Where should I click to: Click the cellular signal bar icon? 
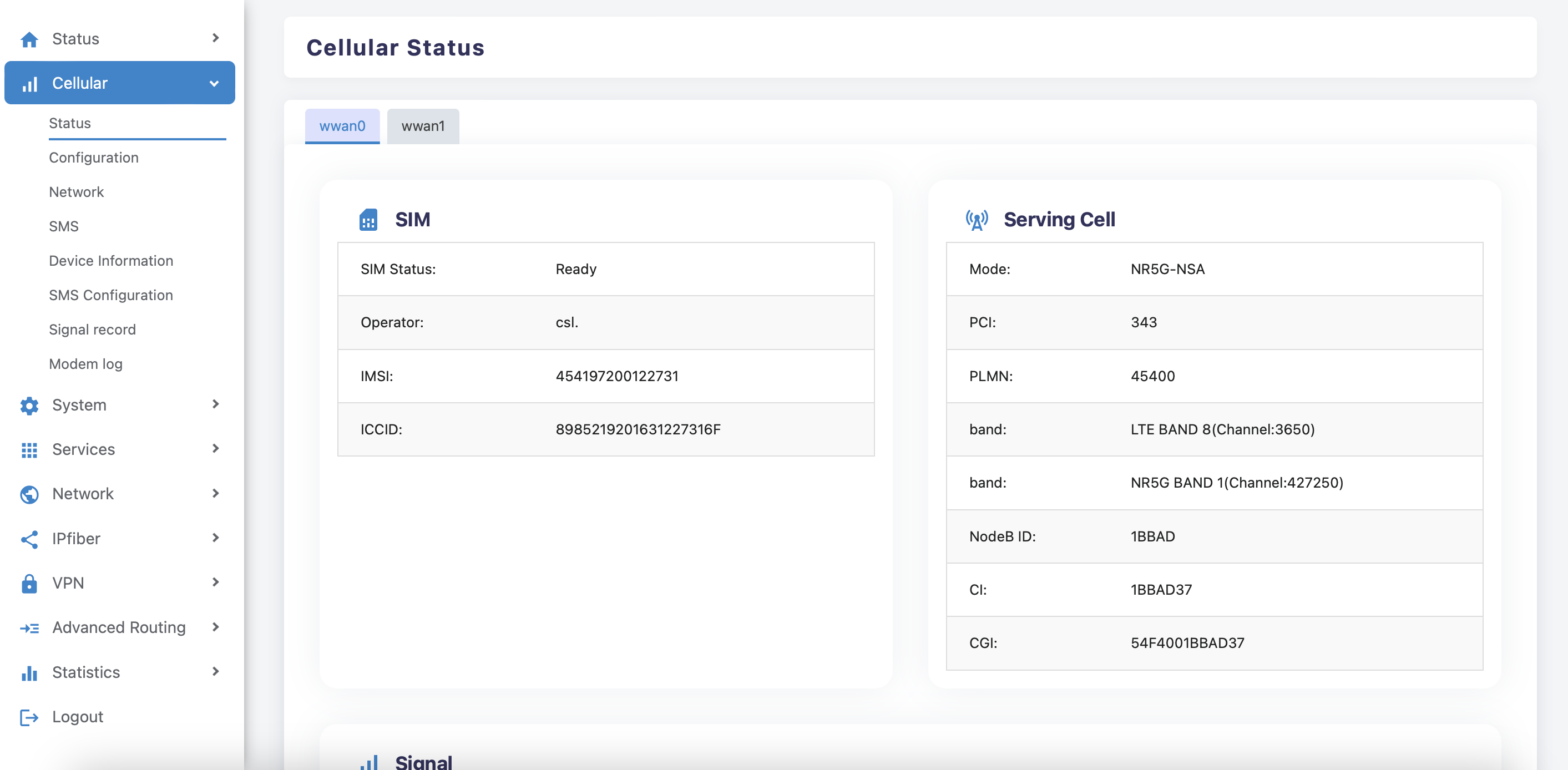coord(29,83)
